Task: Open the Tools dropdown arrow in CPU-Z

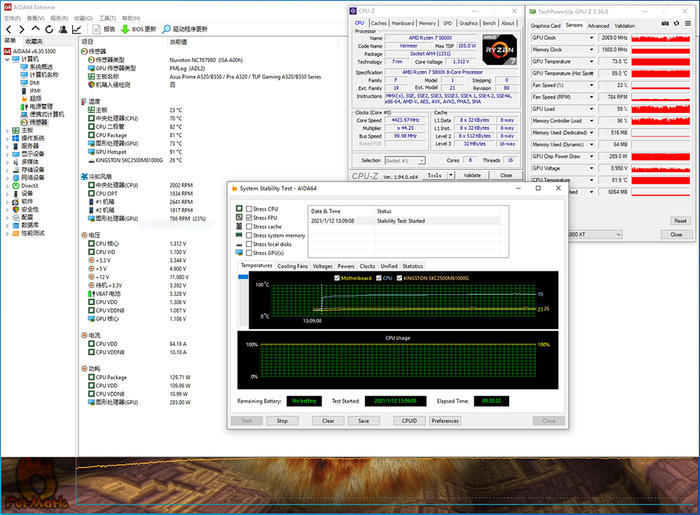Action: [451, 175]
